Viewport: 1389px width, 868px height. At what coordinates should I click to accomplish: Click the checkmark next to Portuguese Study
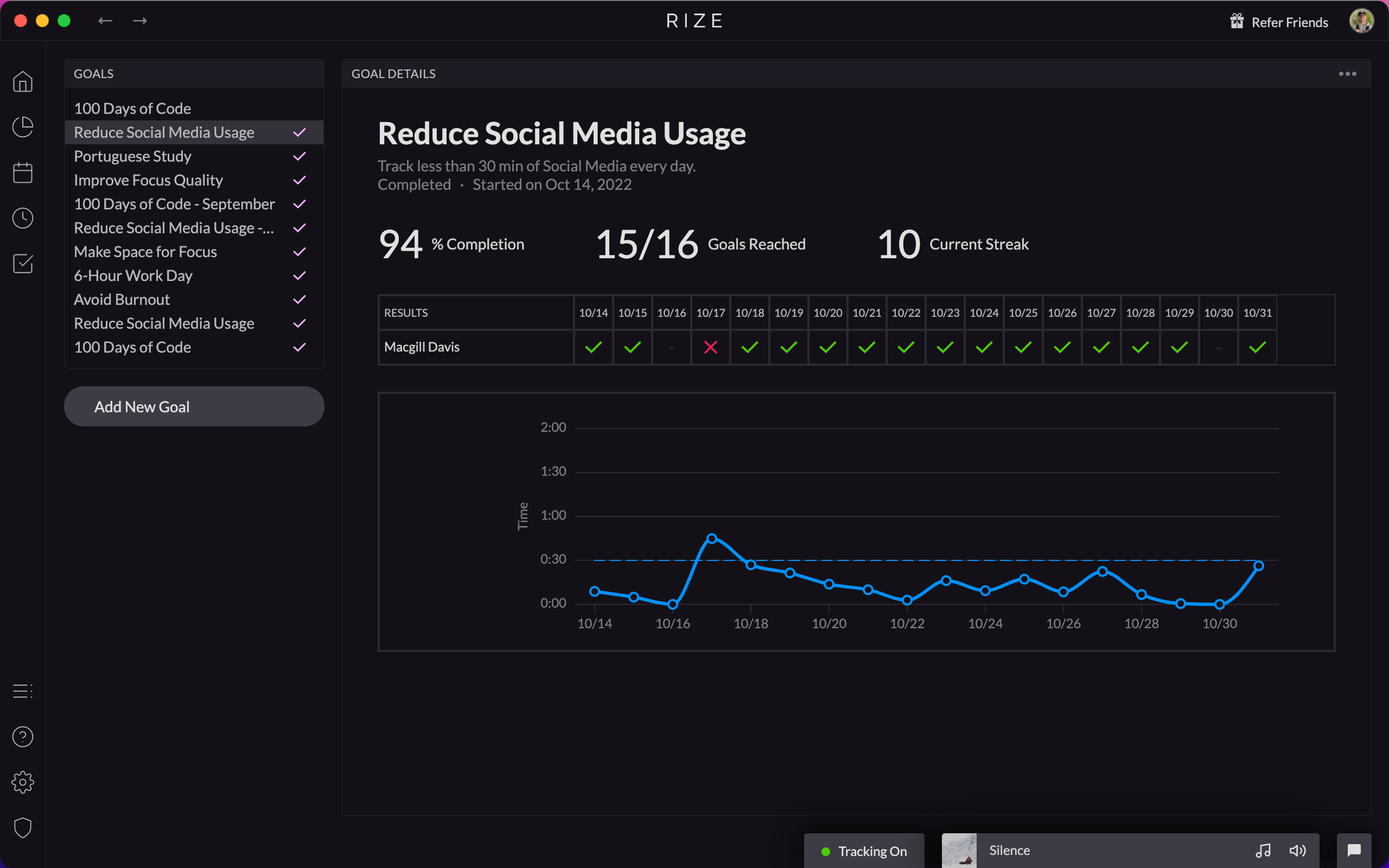(300, 156)
